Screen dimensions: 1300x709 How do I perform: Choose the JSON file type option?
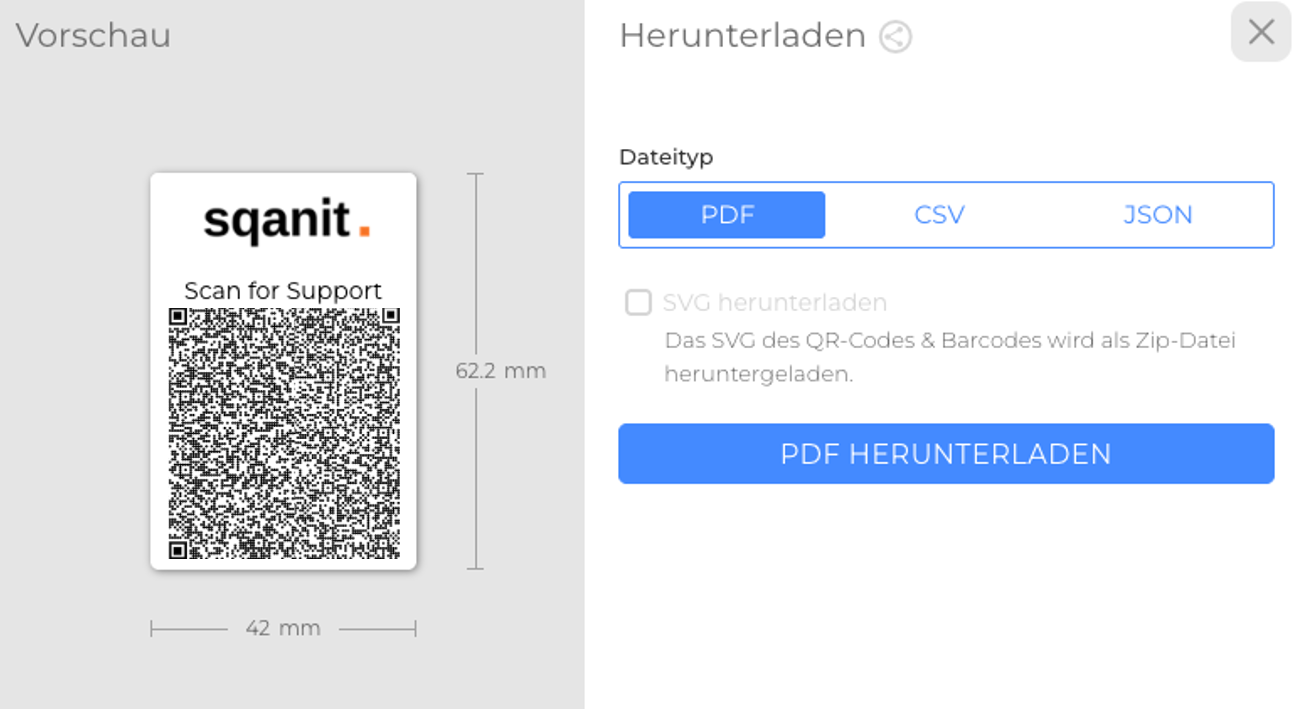[x=1158, y=215]
